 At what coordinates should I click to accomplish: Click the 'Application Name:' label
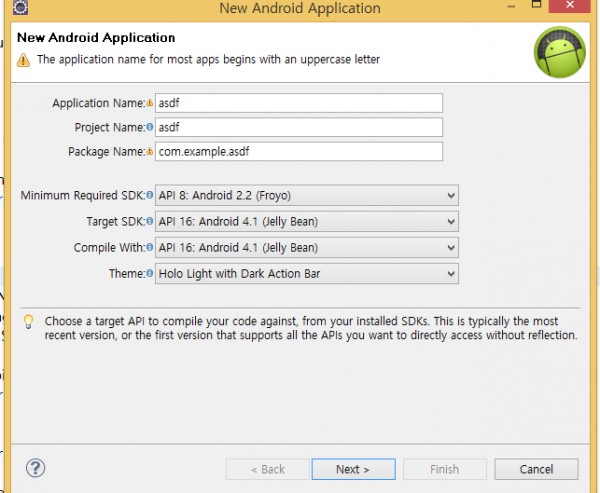tap(99, 103)
